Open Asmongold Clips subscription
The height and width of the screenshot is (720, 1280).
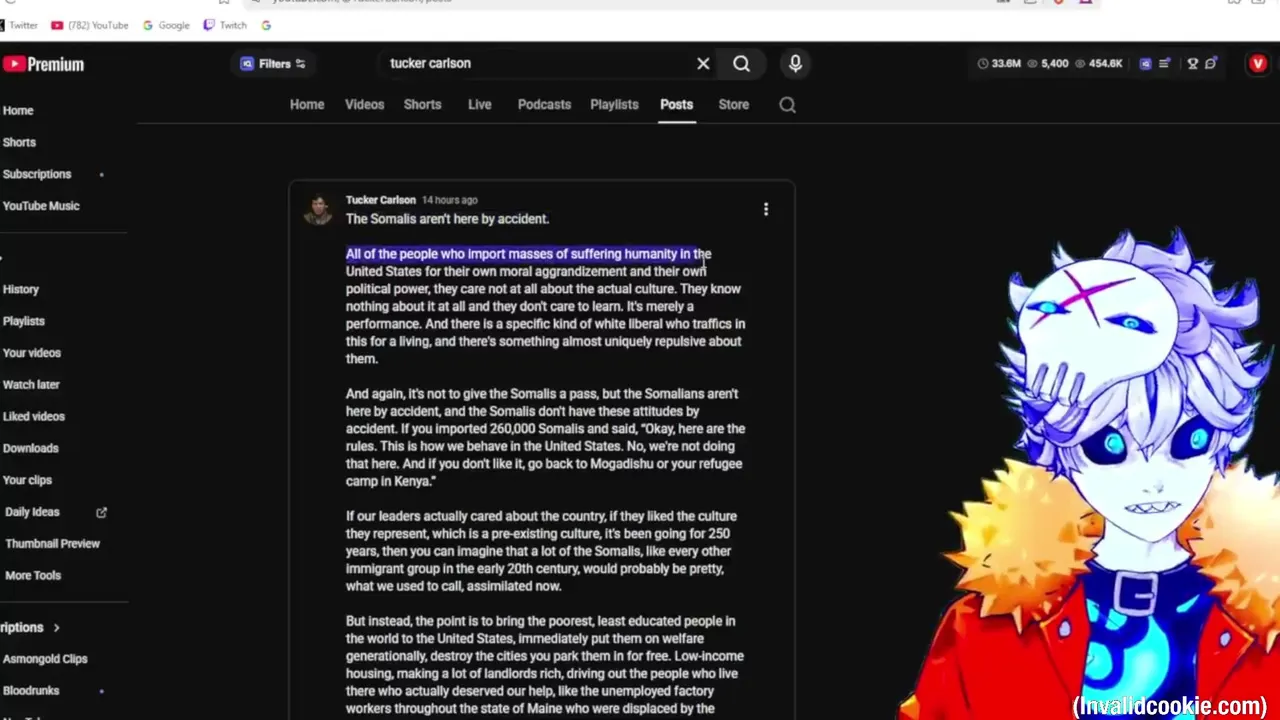click(x=45, y=659)
